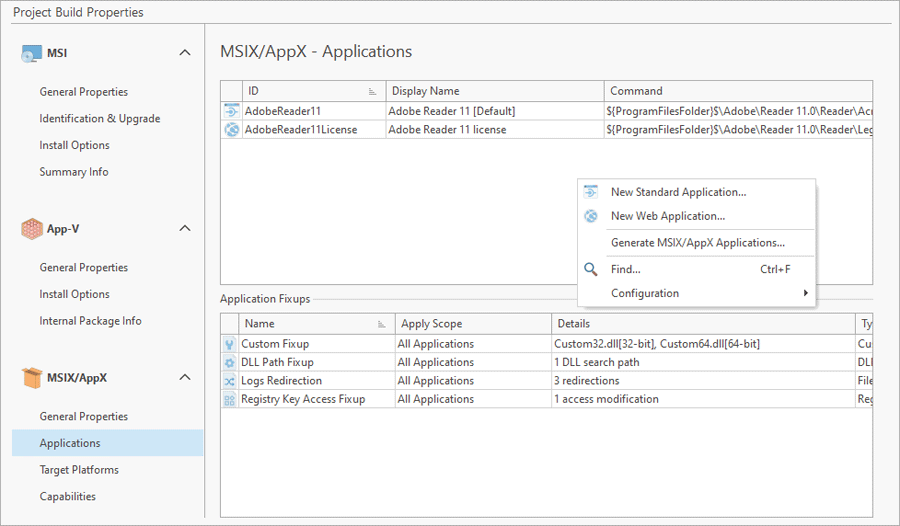Click All Applications scope for Logs Redirection
This screenshot has width=900, height=526.
click(x=473, y=381)
